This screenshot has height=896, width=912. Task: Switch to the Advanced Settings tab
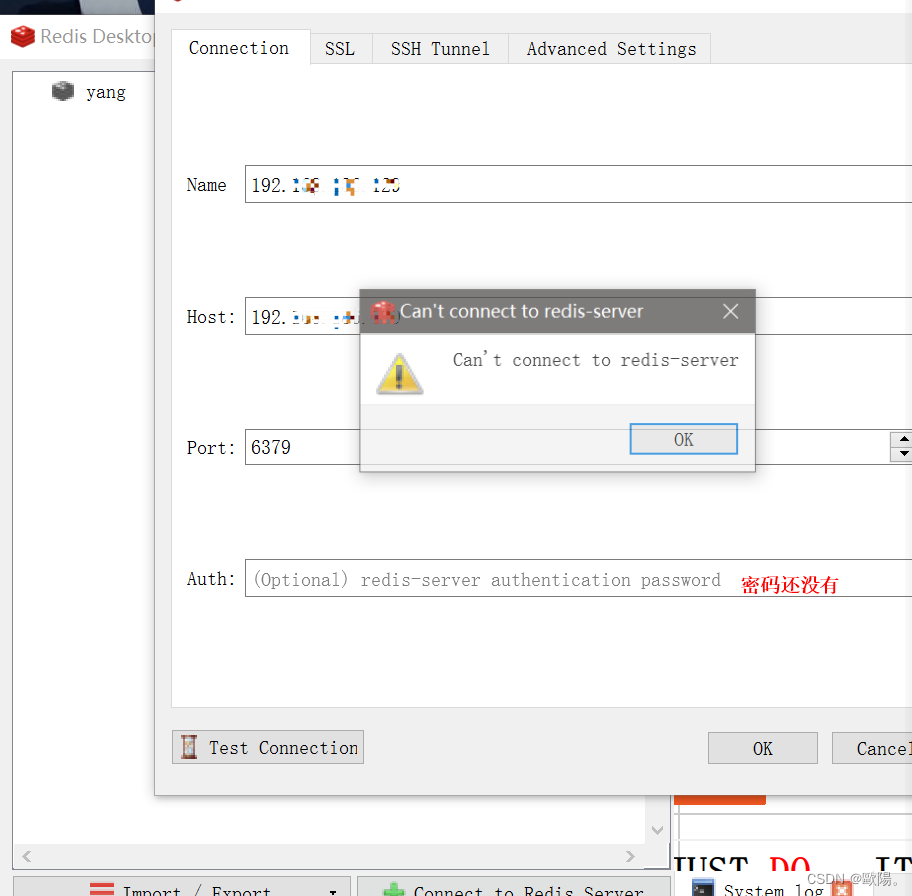pos(608,48)
